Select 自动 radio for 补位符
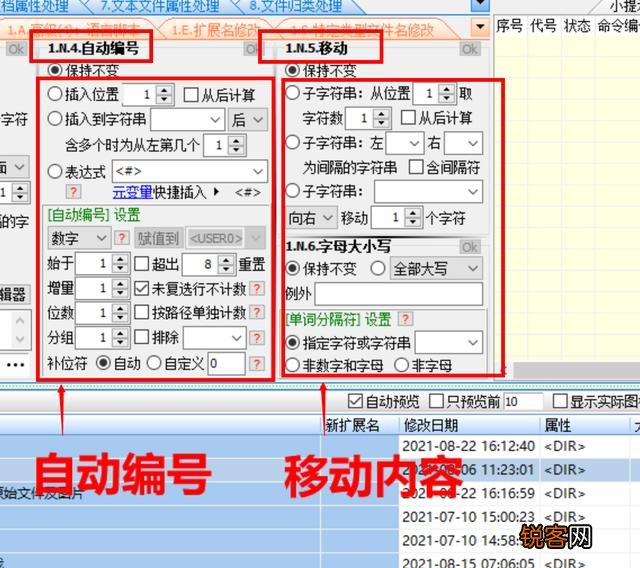640x568 pixels. tap(103, 363)
